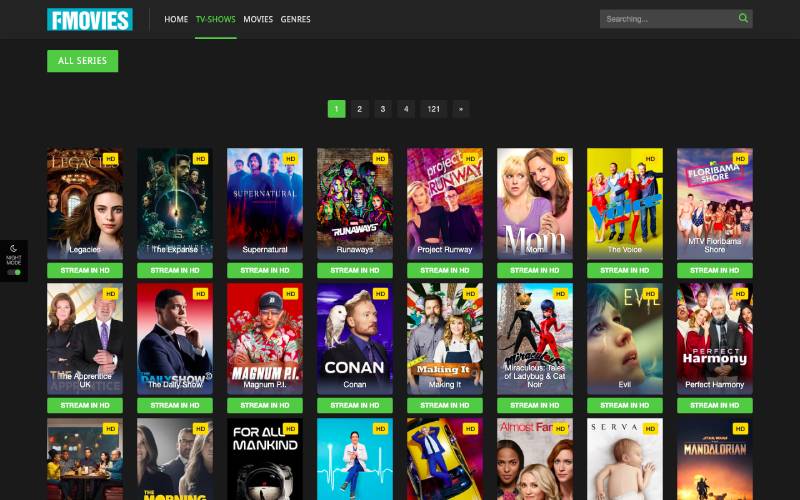The width and height of the screenshot is (800, 500).
Task: Open The Daily Show poster
Action: pyautogui.click(x=175, y=339)
